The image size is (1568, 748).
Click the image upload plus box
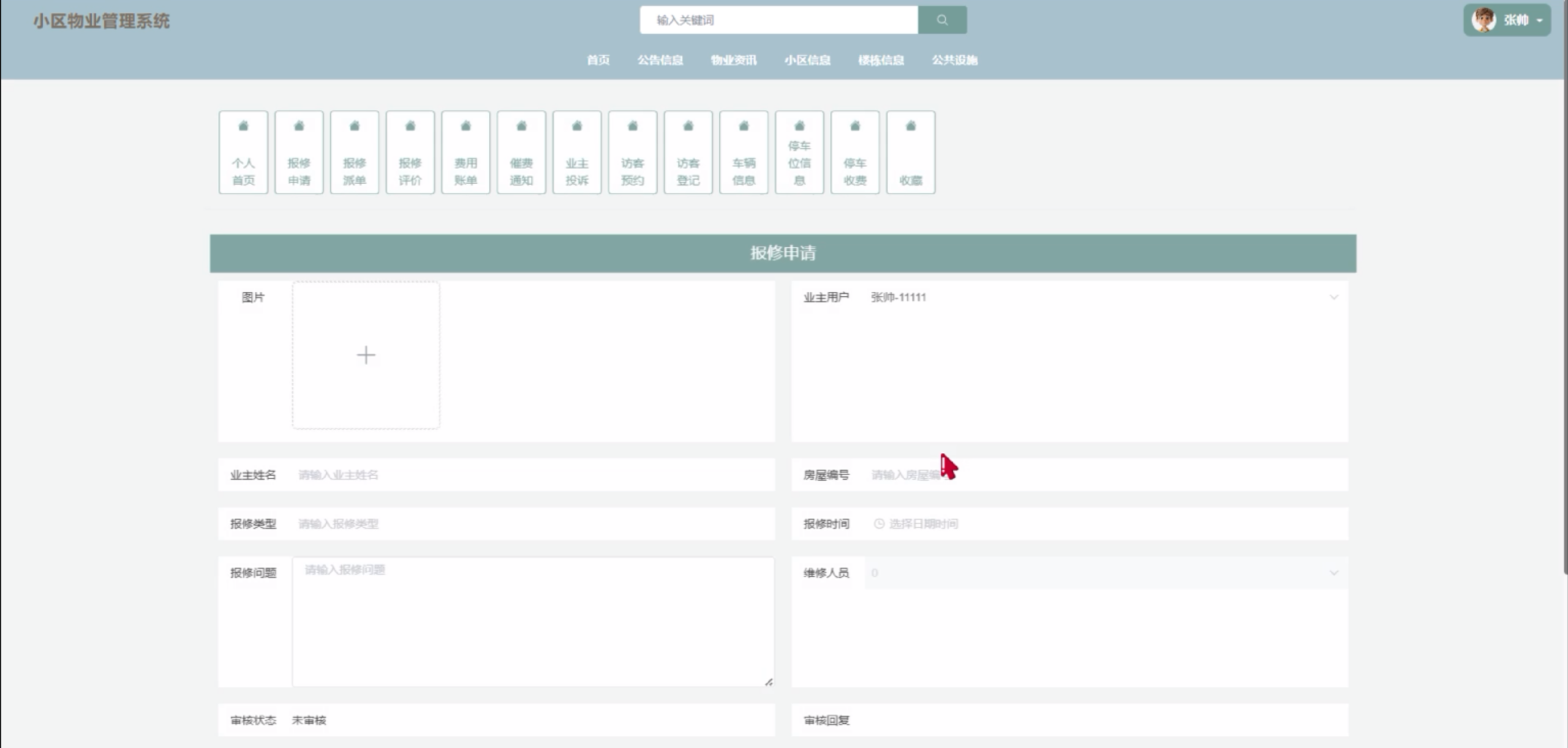click(x=366, y=354)
